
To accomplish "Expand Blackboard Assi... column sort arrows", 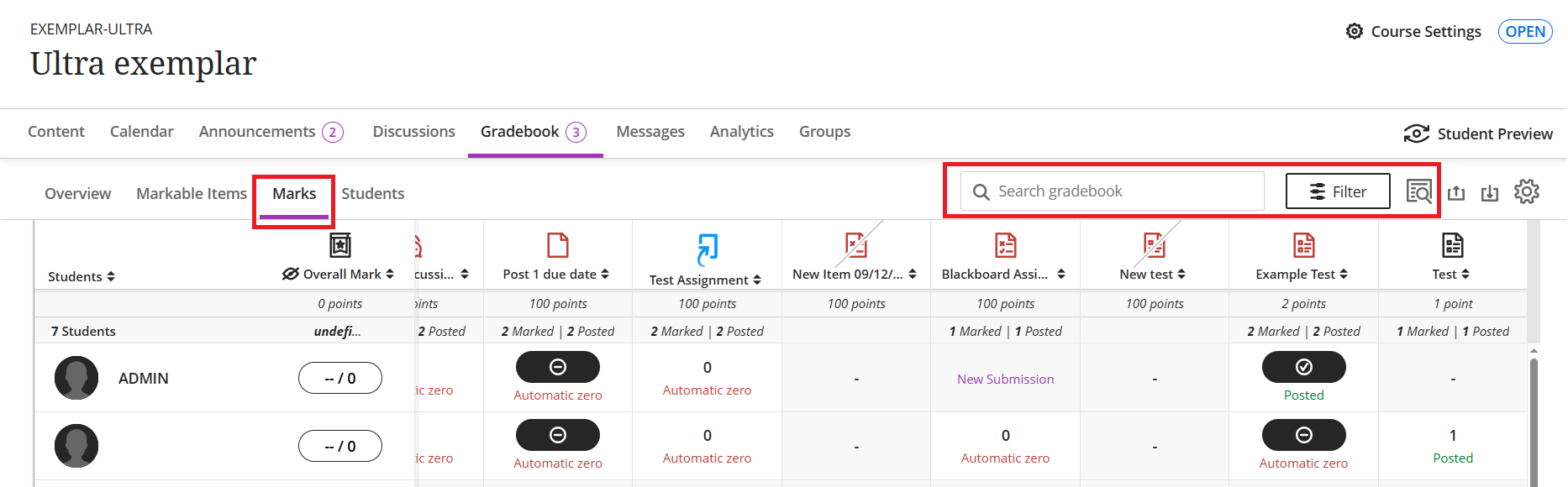I will pyautogui.click(x=1061, y=275).
